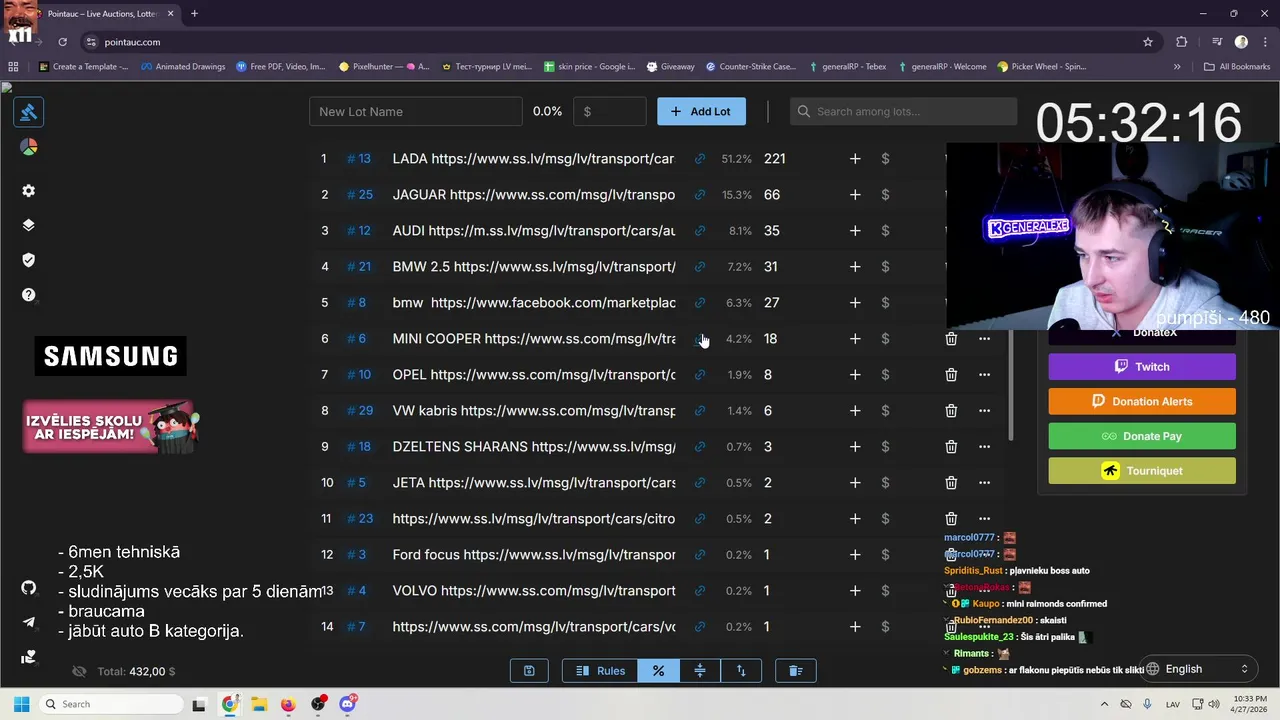The height and width of the screenshot is (720, 1280).
Task: Click plus icon on LADA row
Action: coord(855,159)
